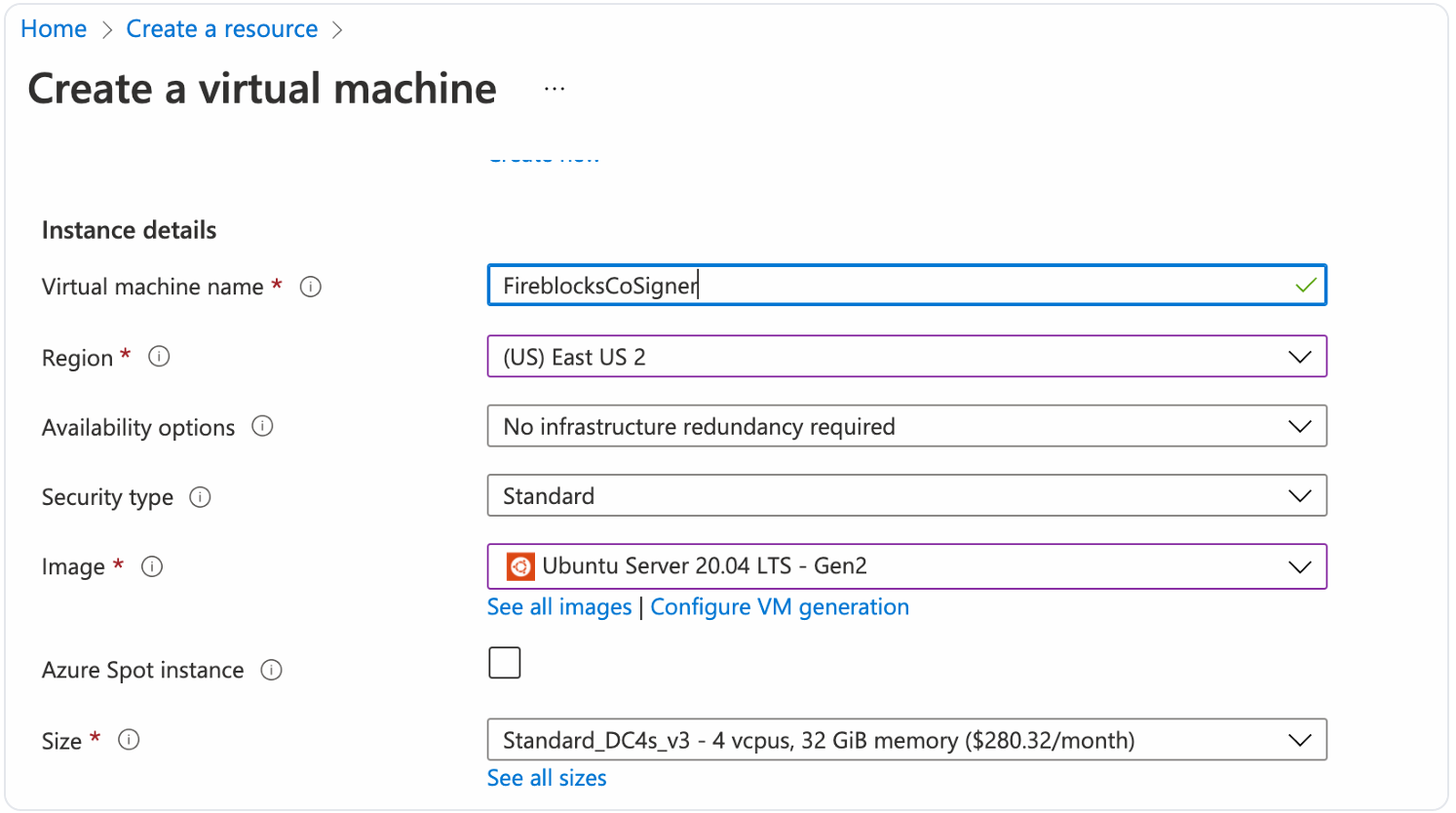Open the See all sizes link
Screen dimensions: 1456x813
point(547,778)
